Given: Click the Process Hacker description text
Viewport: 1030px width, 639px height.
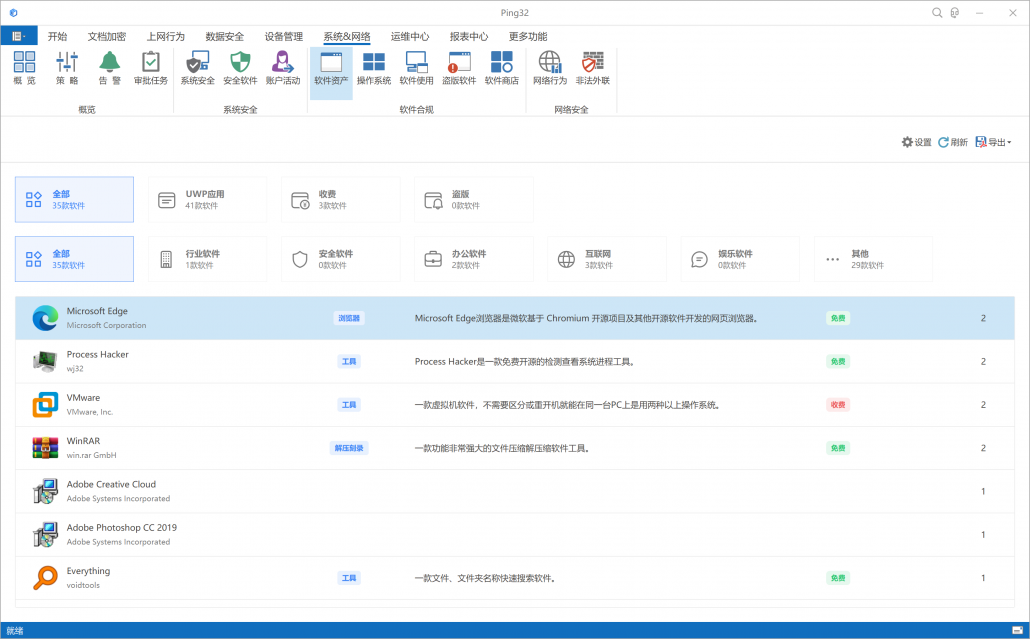Looking at the screenshot, I should click(x=525, y=362).
